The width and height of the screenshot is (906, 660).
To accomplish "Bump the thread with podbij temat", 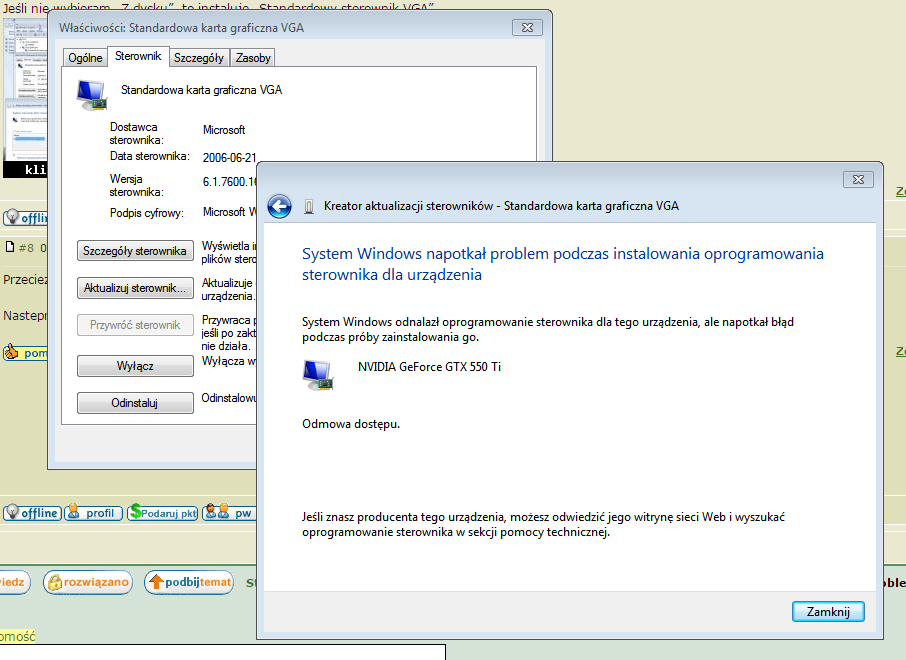I will coord(189,582).
